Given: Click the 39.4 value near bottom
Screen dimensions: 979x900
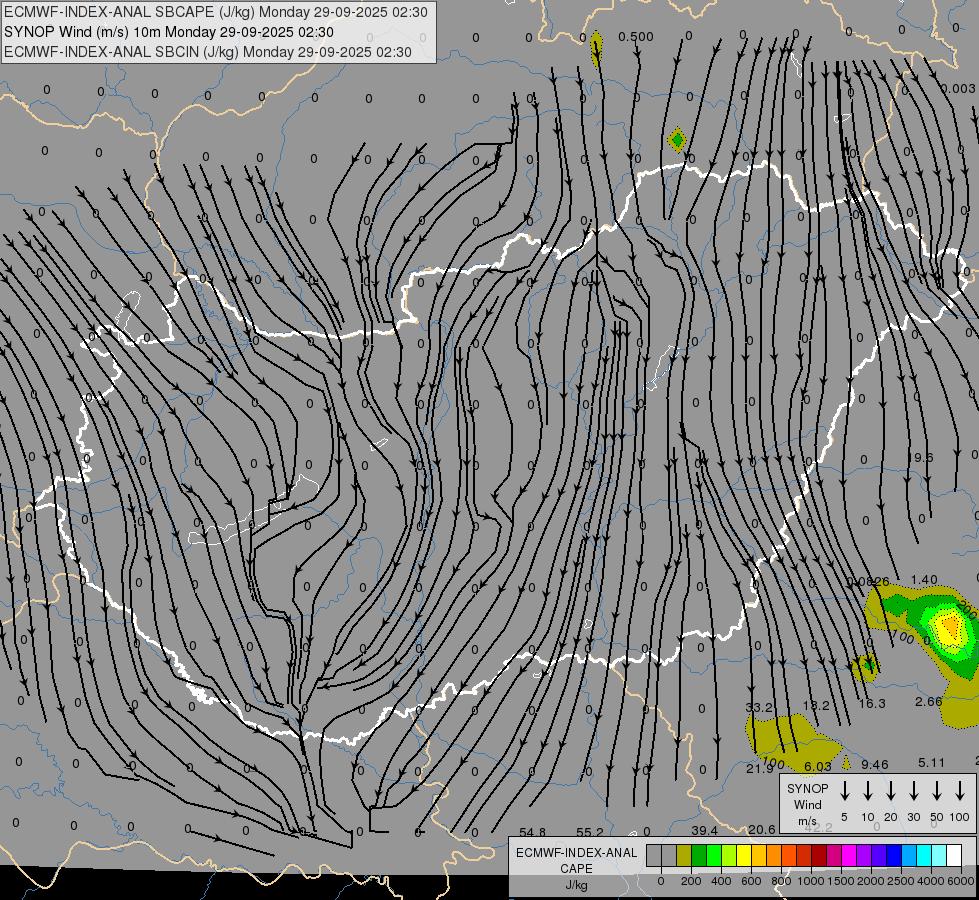Looking at the screenshot, I should coord(704,831).
